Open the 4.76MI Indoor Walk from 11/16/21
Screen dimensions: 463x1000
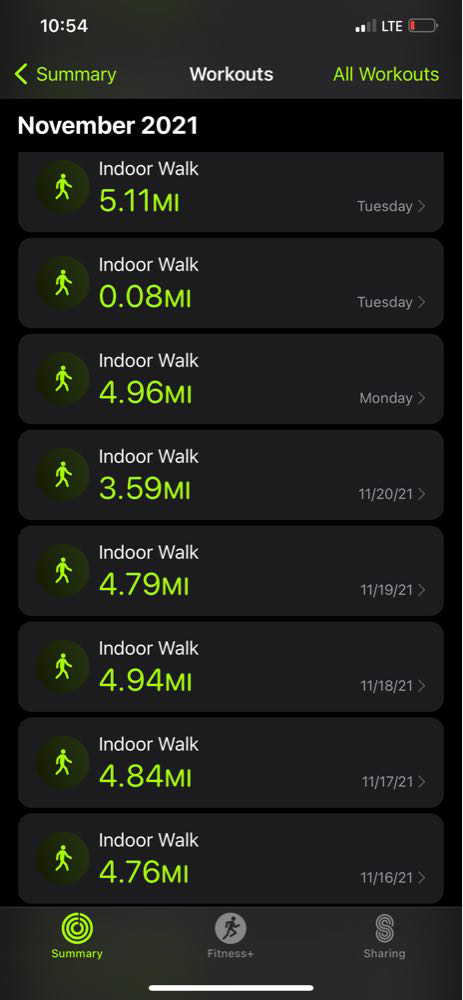point(231,858)
